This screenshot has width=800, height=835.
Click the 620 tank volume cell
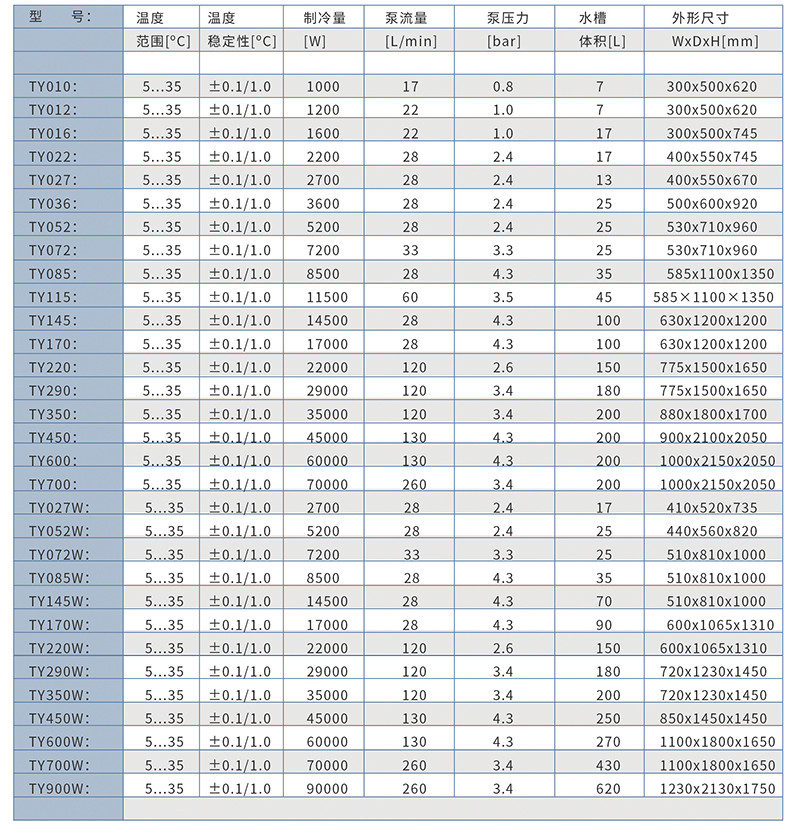click(608, 789)
